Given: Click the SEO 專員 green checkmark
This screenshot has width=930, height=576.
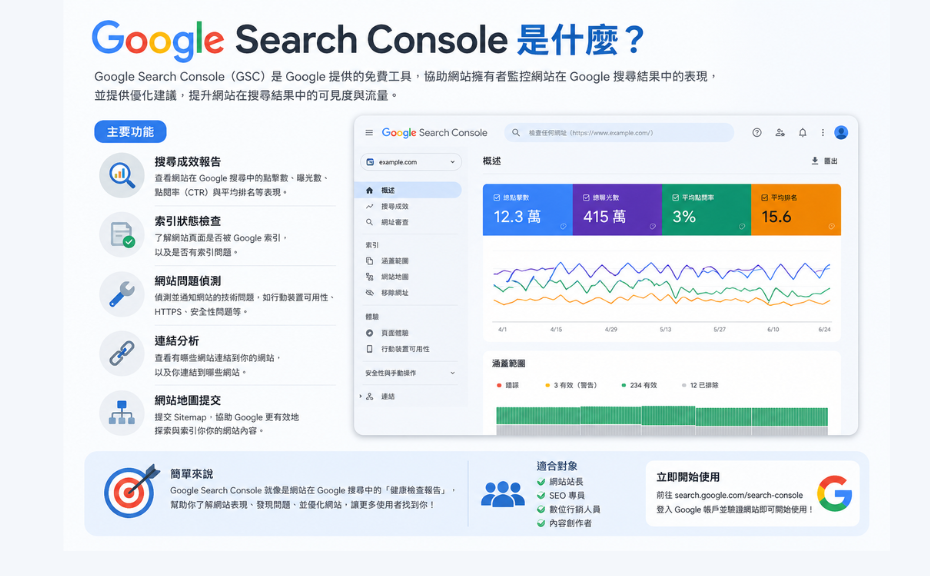Looking at the screenshot, I should (x=541, y=495).
